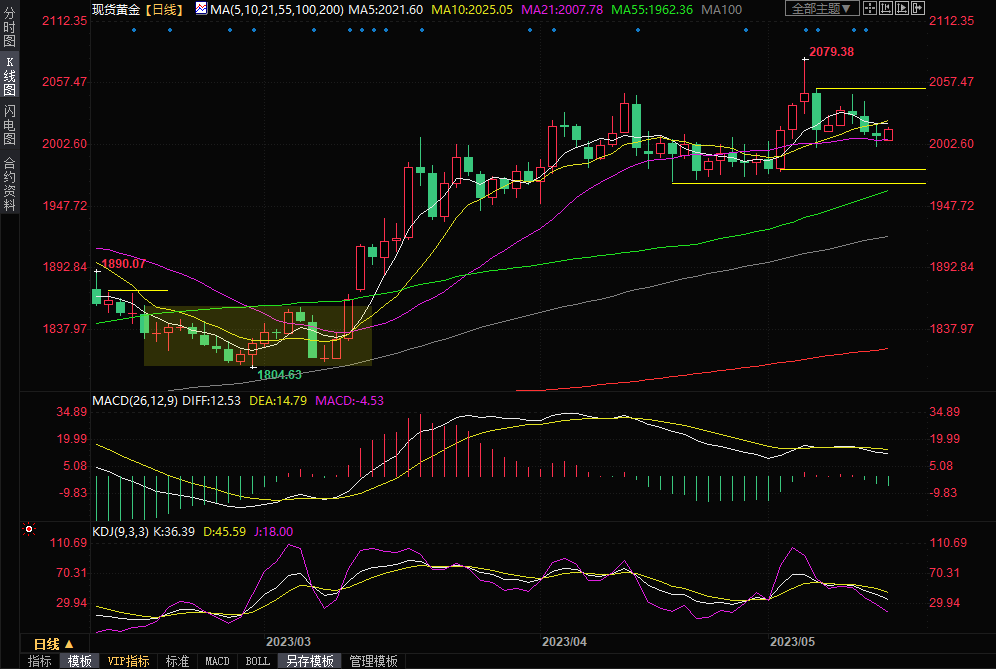Select the yellow highlighted rectangle on chart

pos(258,336)
